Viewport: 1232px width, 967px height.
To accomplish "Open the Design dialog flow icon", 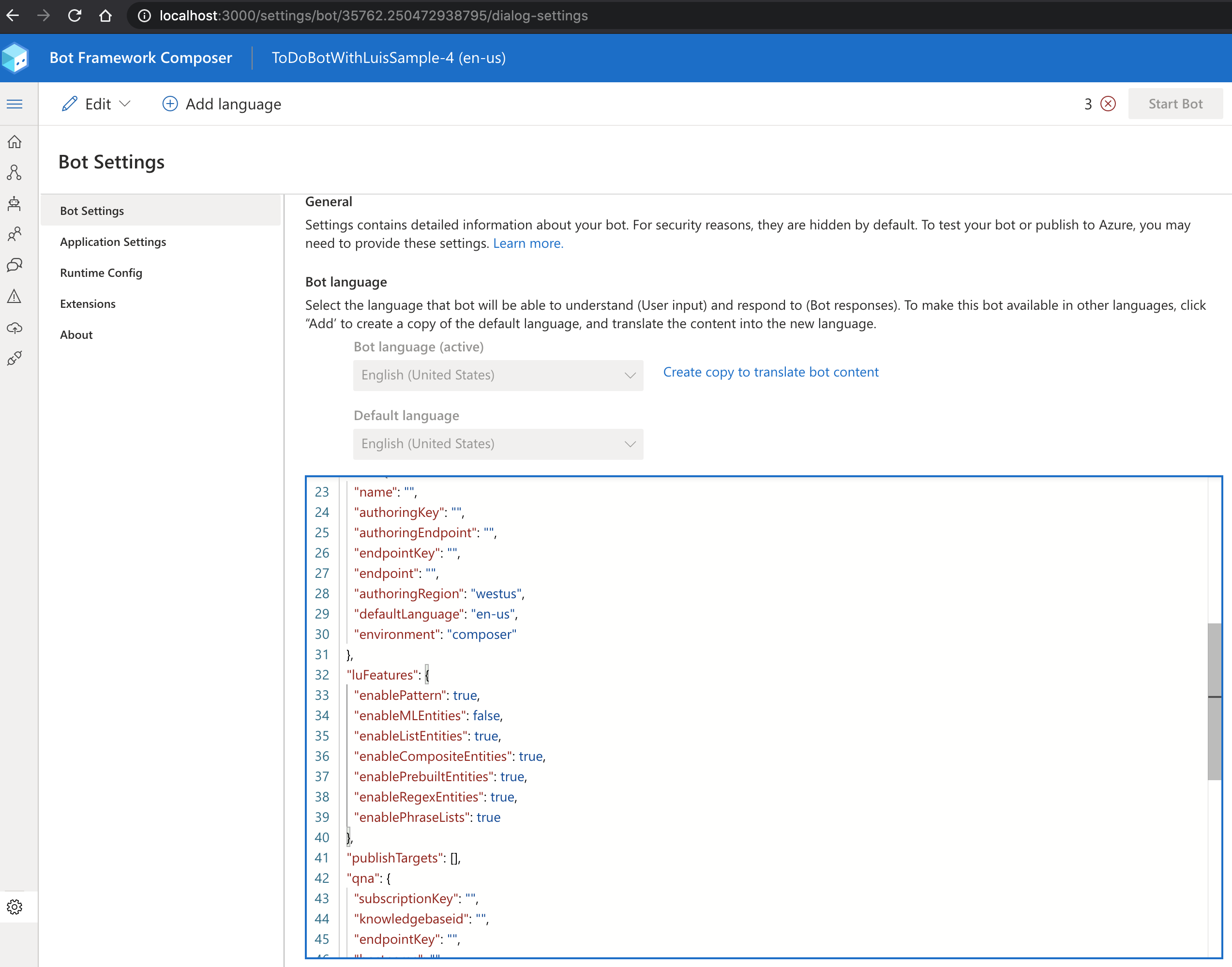I will click(15, 173).
